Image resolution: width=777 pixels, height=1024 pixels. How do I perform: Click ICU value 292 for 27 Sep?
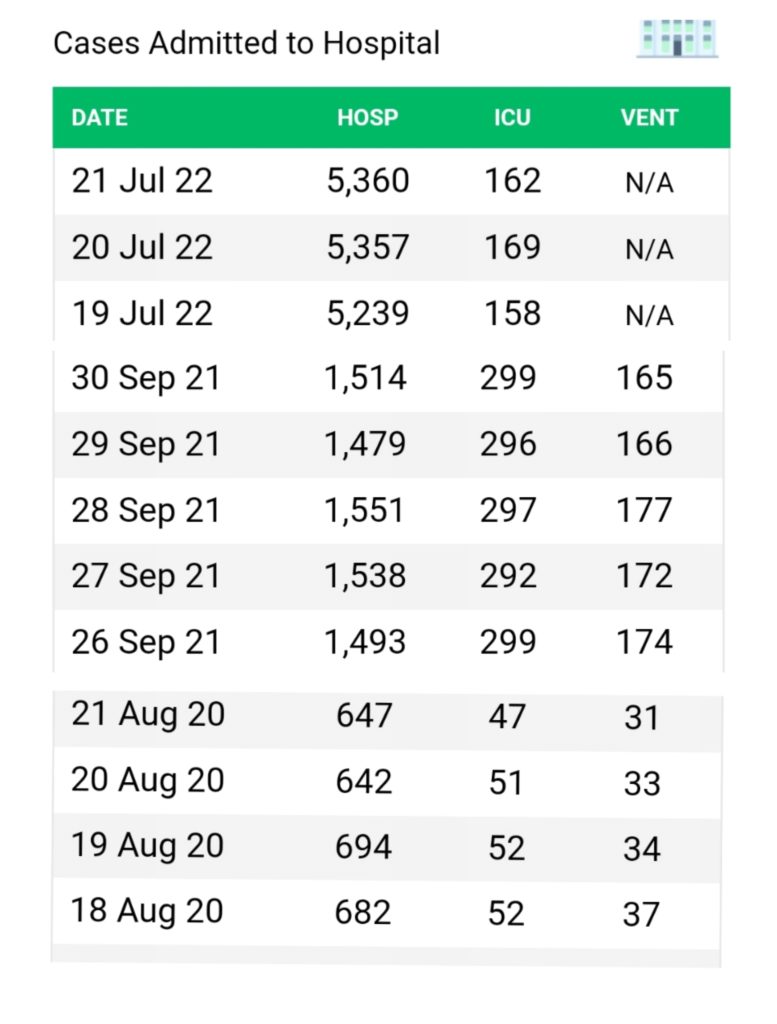508,576
